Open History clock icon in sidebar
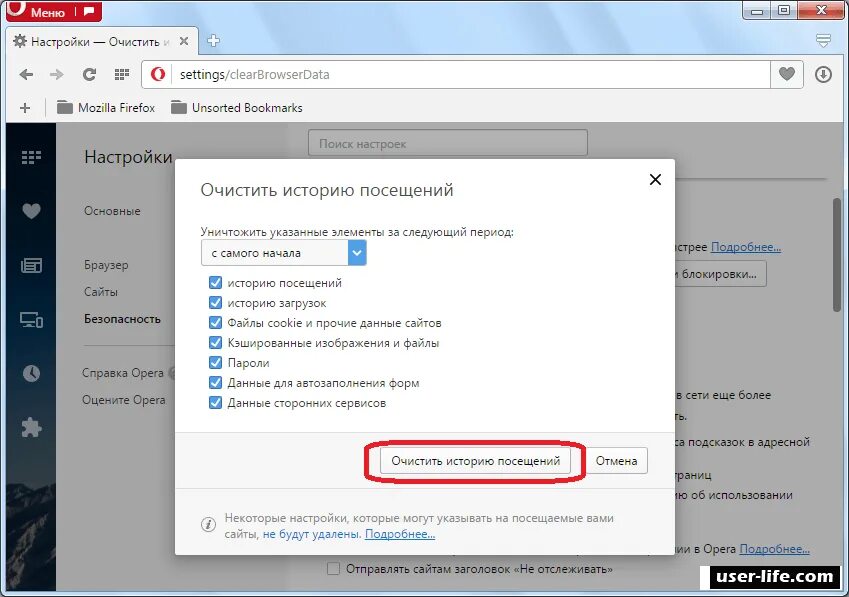Image resolution: width=849 pixels, height=597 pixels. coord(31,373)
